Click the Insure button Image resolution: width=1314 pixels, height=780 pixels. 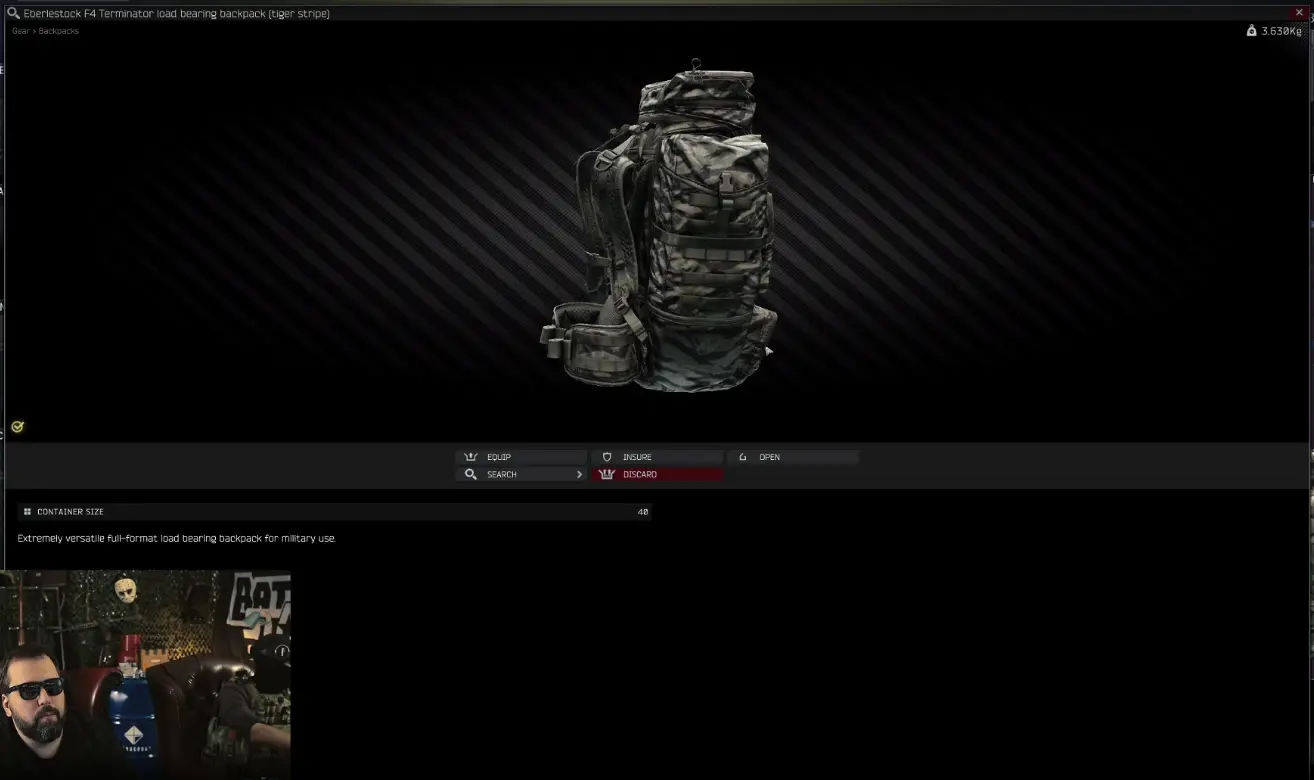[x=657, y=457]
